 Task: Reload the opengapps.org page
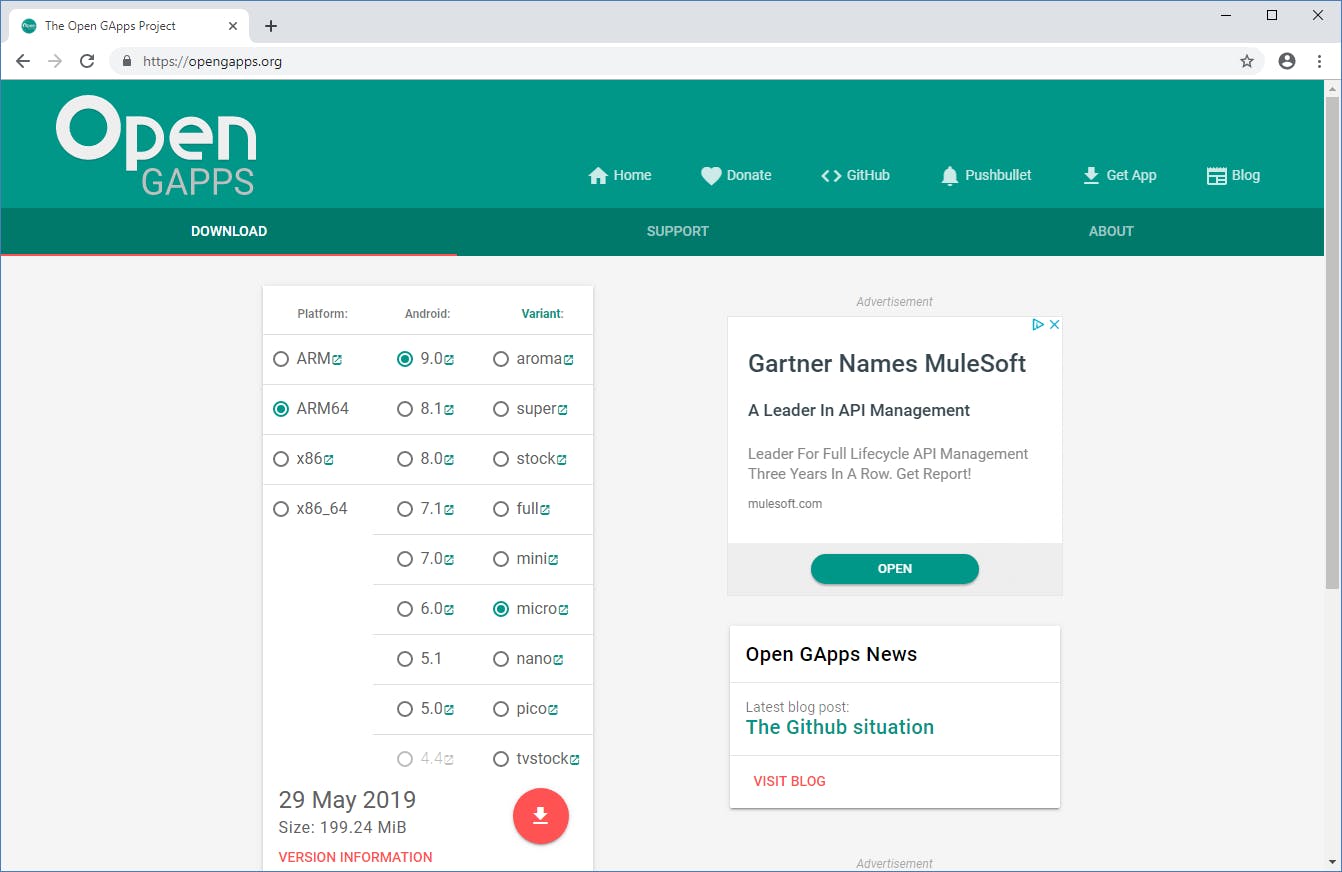pyautogui.click(x=87, y=61)
